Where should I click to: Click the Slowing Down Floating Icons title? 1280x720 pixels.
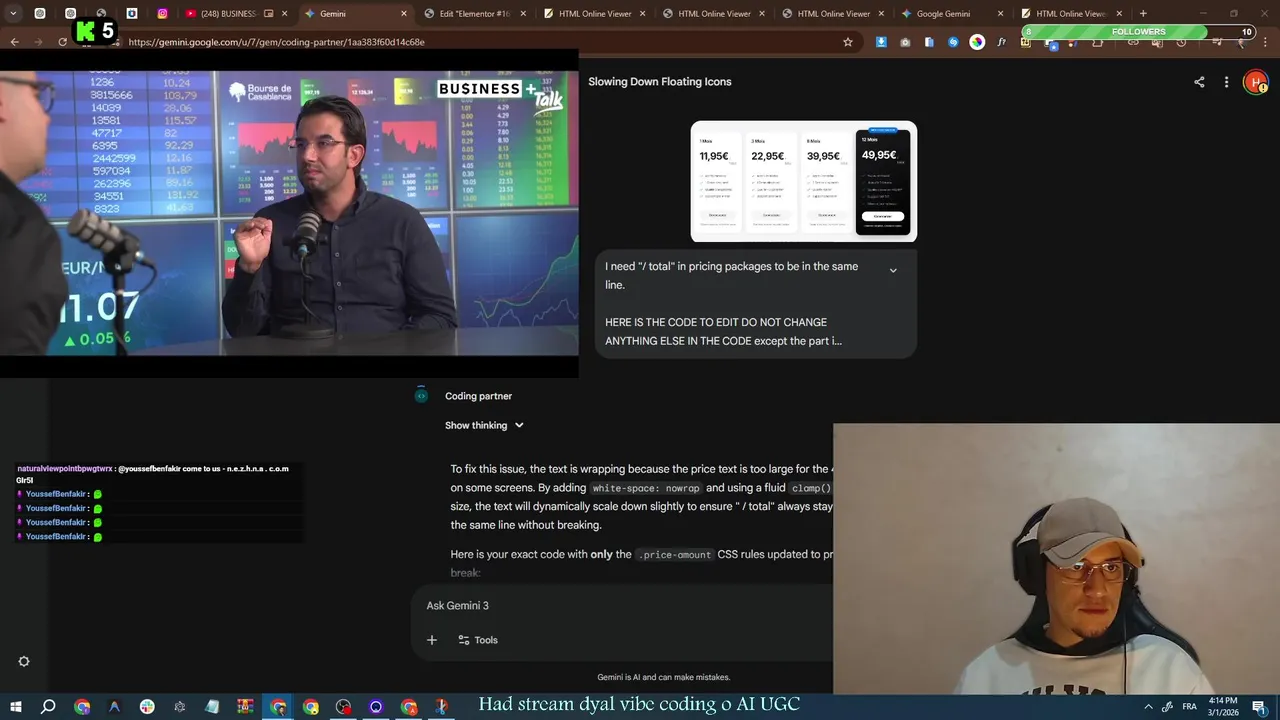click(x=660, y=82)
